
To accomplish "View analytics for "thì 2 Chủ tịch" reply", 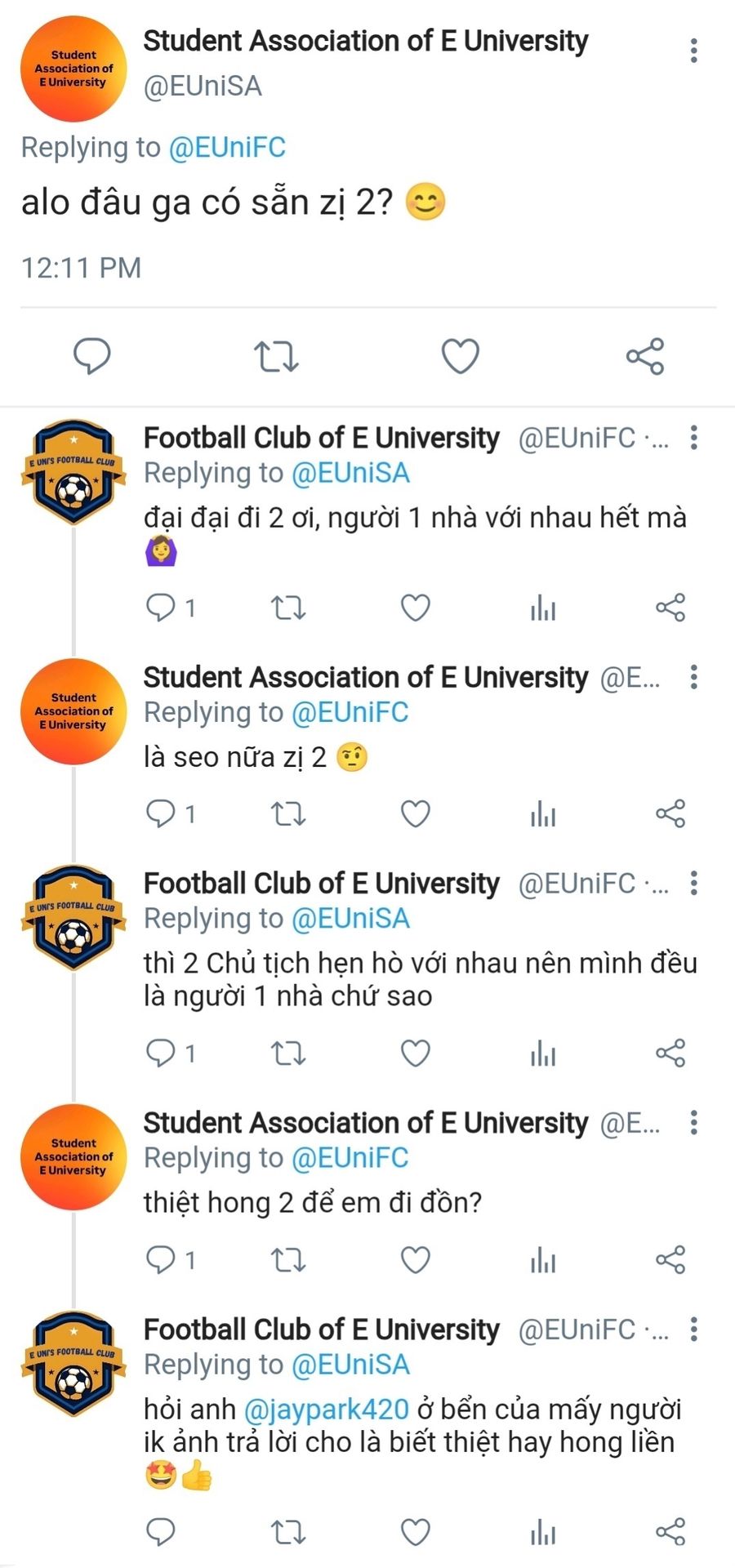I will point(543,1053).
